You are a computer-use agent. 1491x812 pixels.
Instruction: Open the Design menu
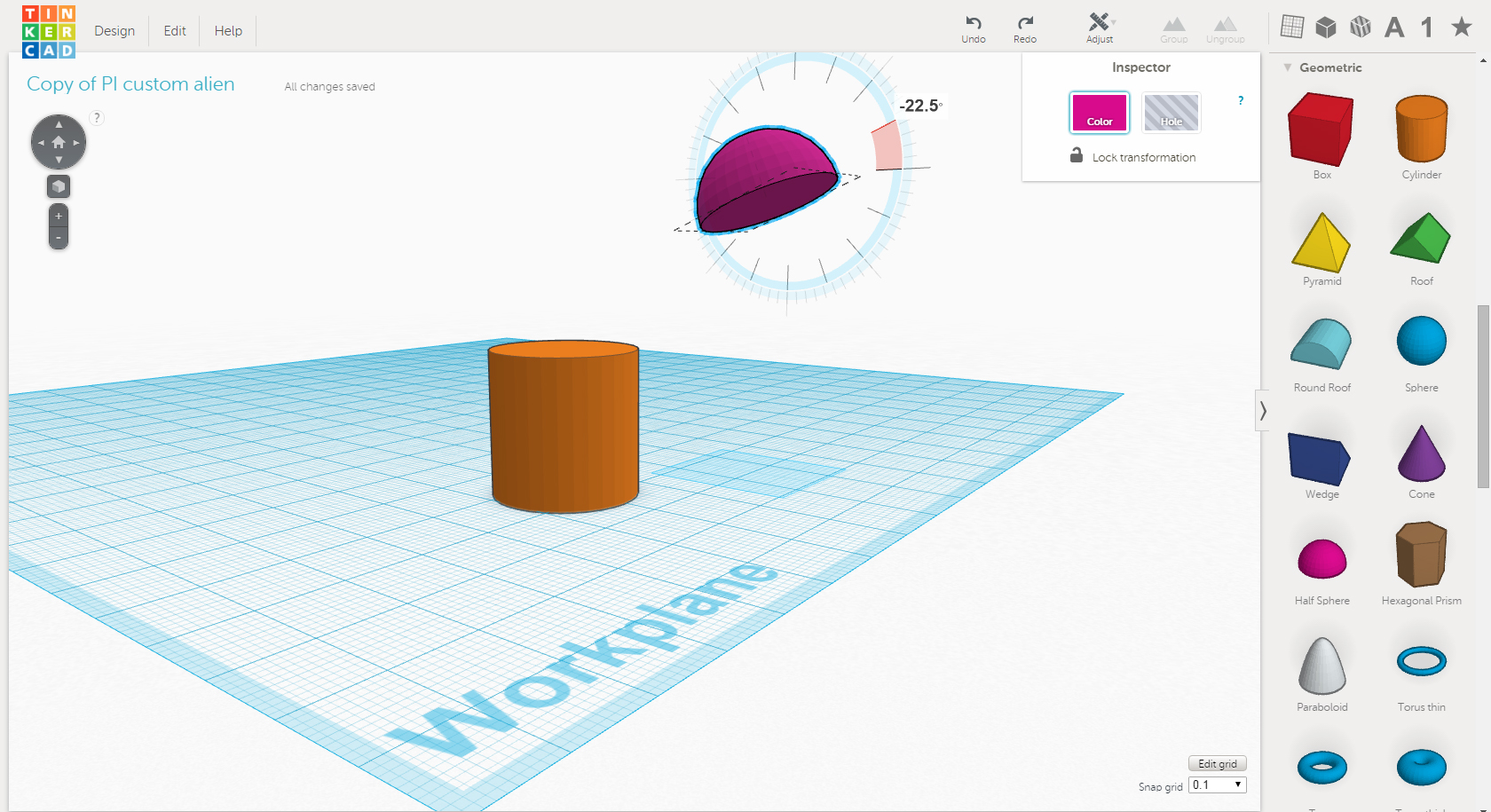(114, 31)
